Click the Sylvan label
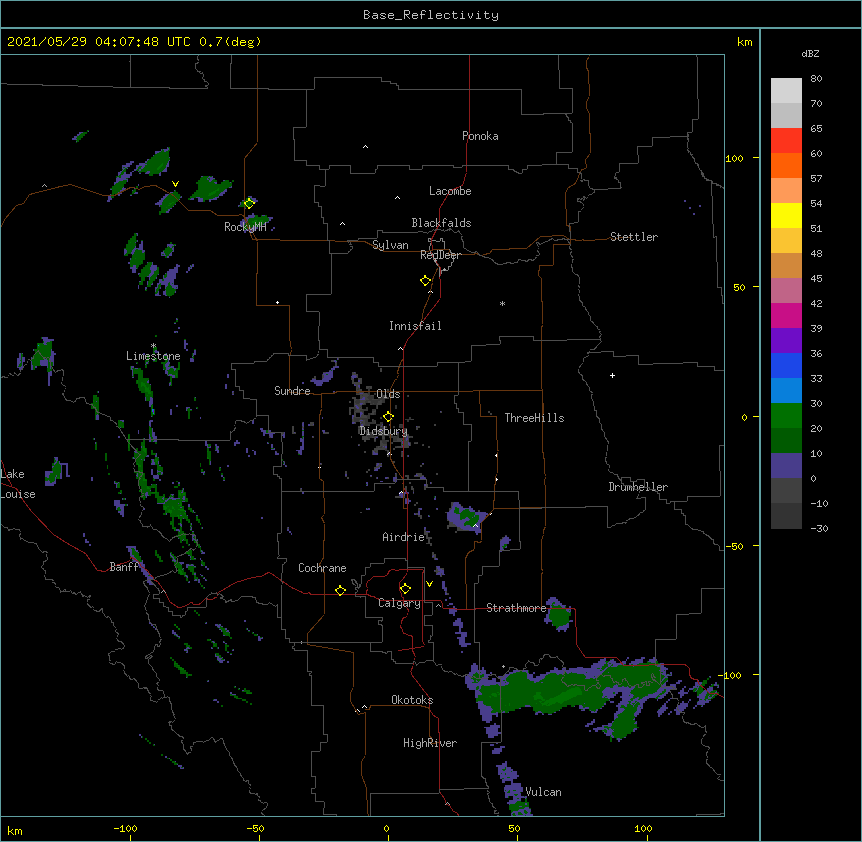 pyautogui.click(x=390, y=245)
